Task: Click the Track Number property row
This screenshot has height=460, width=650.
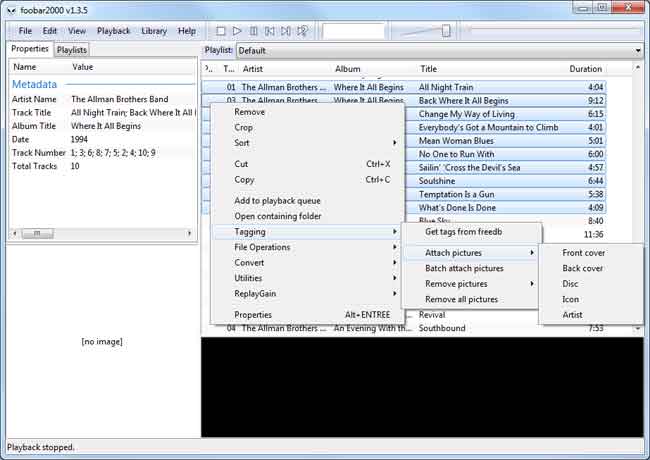Action: [x=102, y=153]
